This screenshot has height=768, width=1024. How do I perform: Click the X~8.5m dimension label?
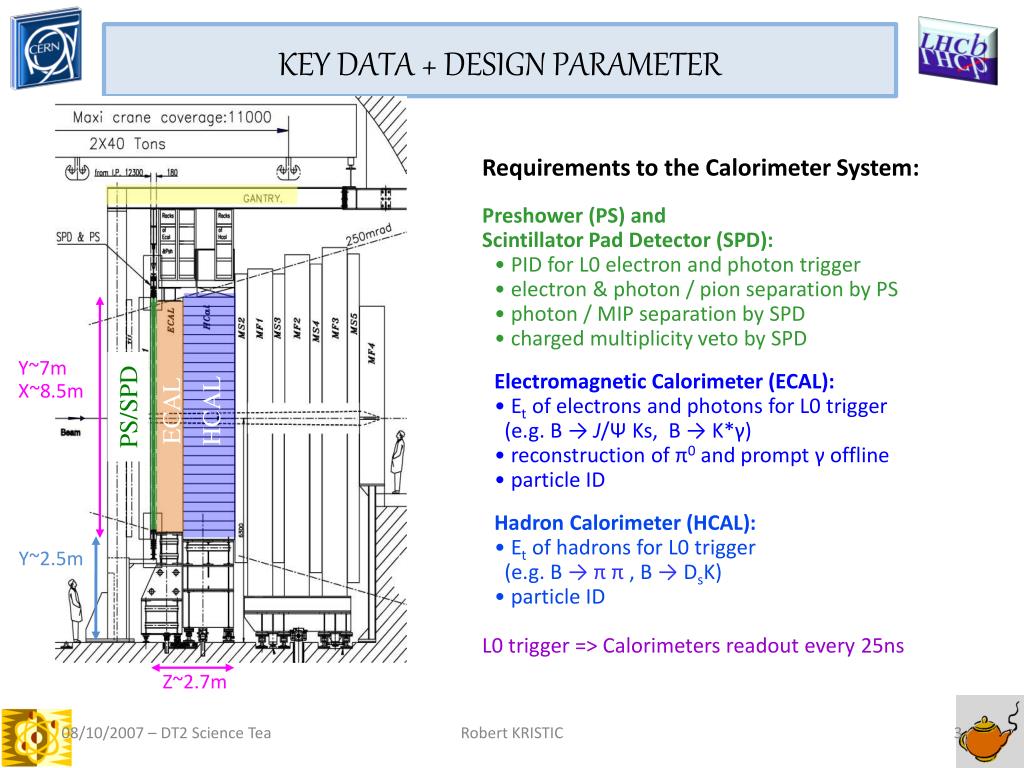click(51, 391)
